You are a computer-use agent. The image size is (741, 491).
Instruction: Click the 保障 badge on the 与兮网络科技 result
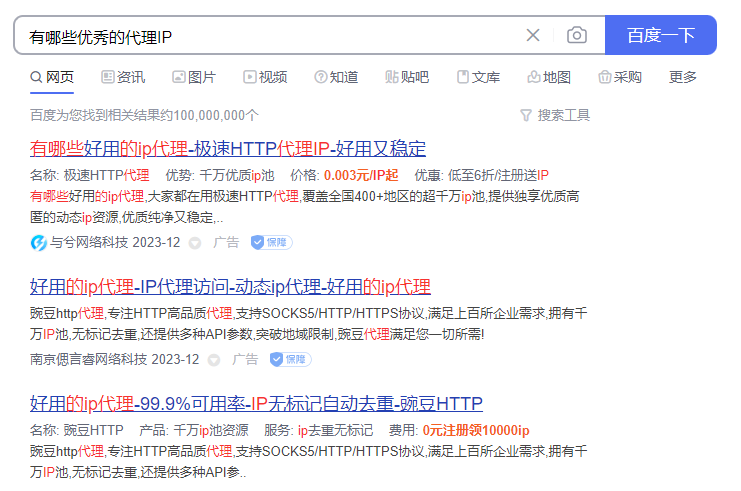tap(271, 242)
